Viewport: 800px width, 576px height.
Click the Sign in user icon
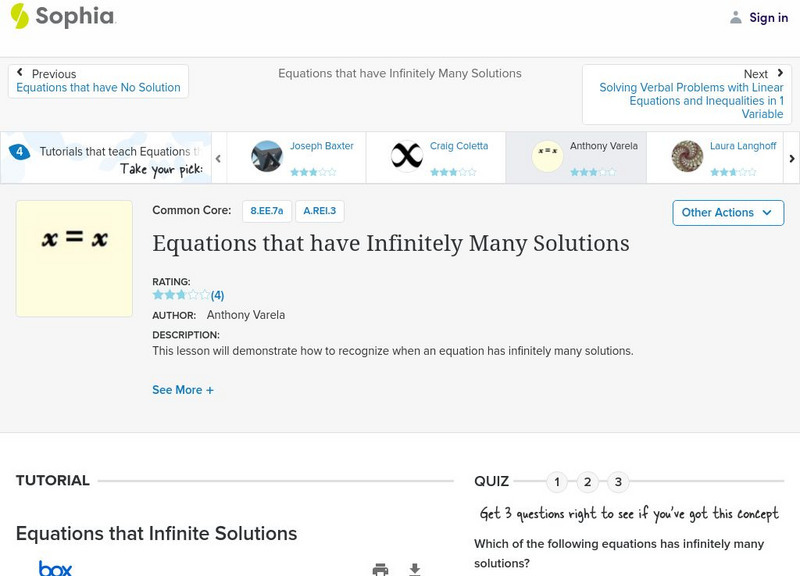(736, 17)
